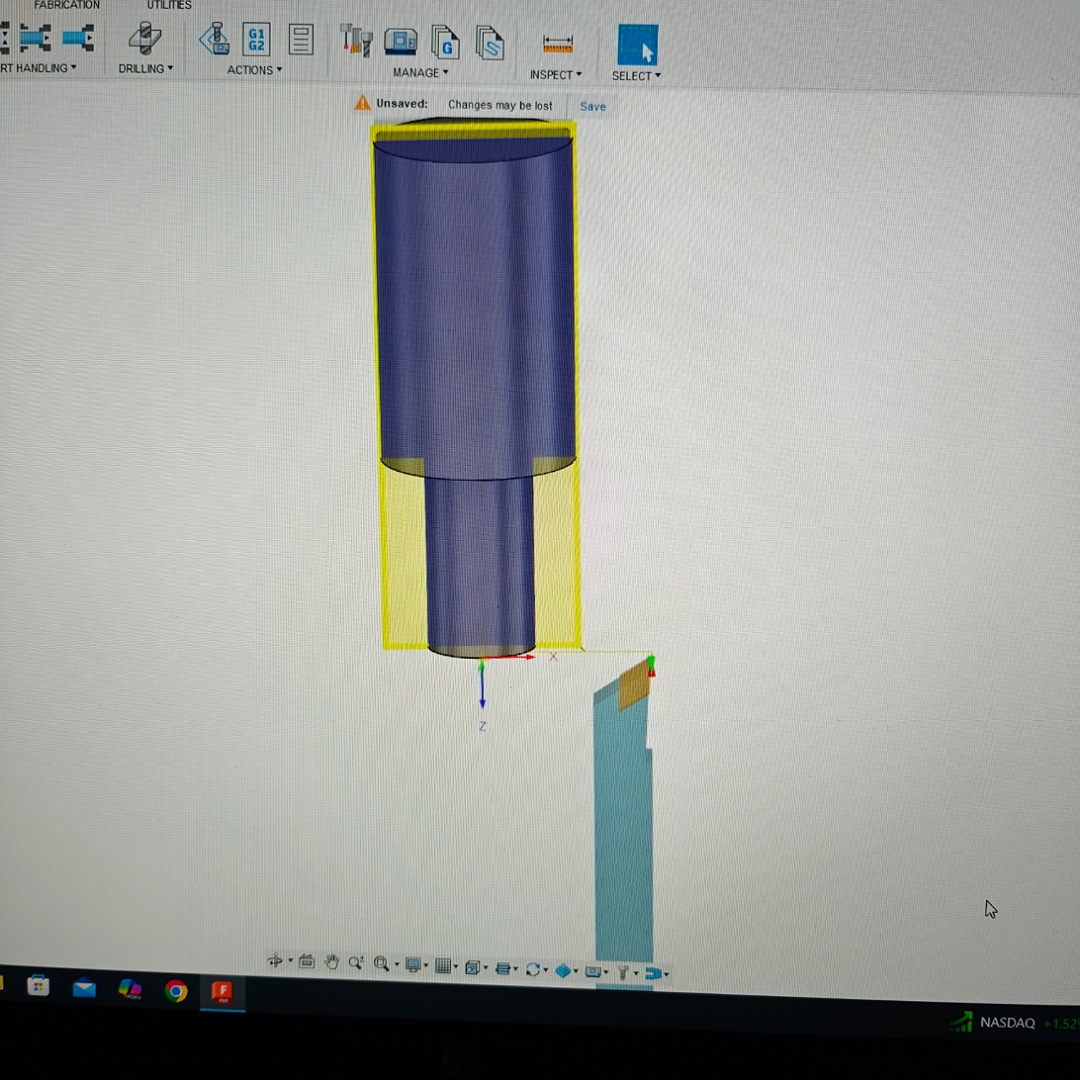The image size is (1080, 1080).
Task: Open Google Chrome from the taskbar
Action: (176, 991)
